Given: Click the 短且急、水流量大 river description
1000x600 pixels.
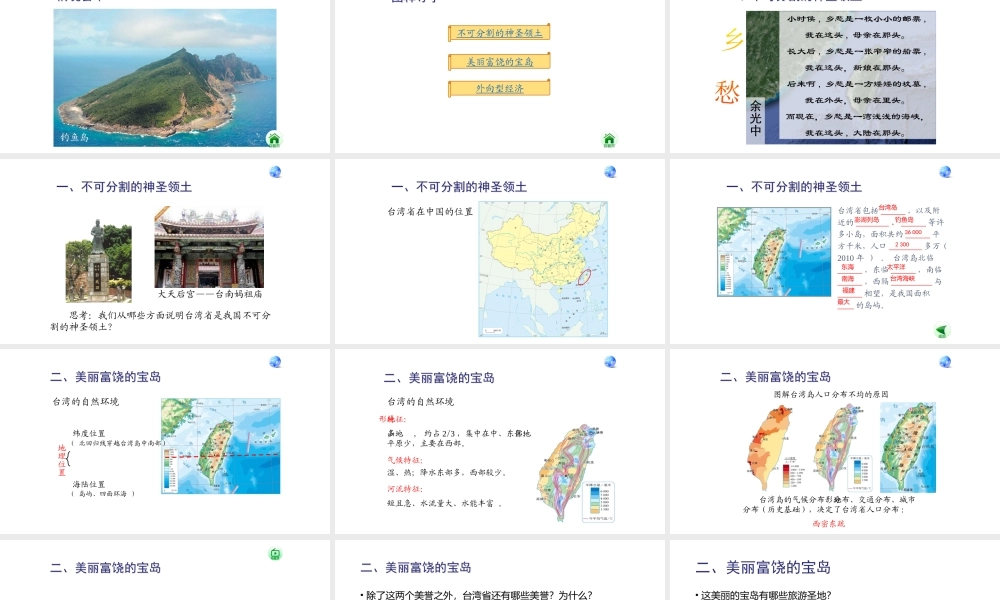Looking at the screenshot, I should [x=445, y=503].
